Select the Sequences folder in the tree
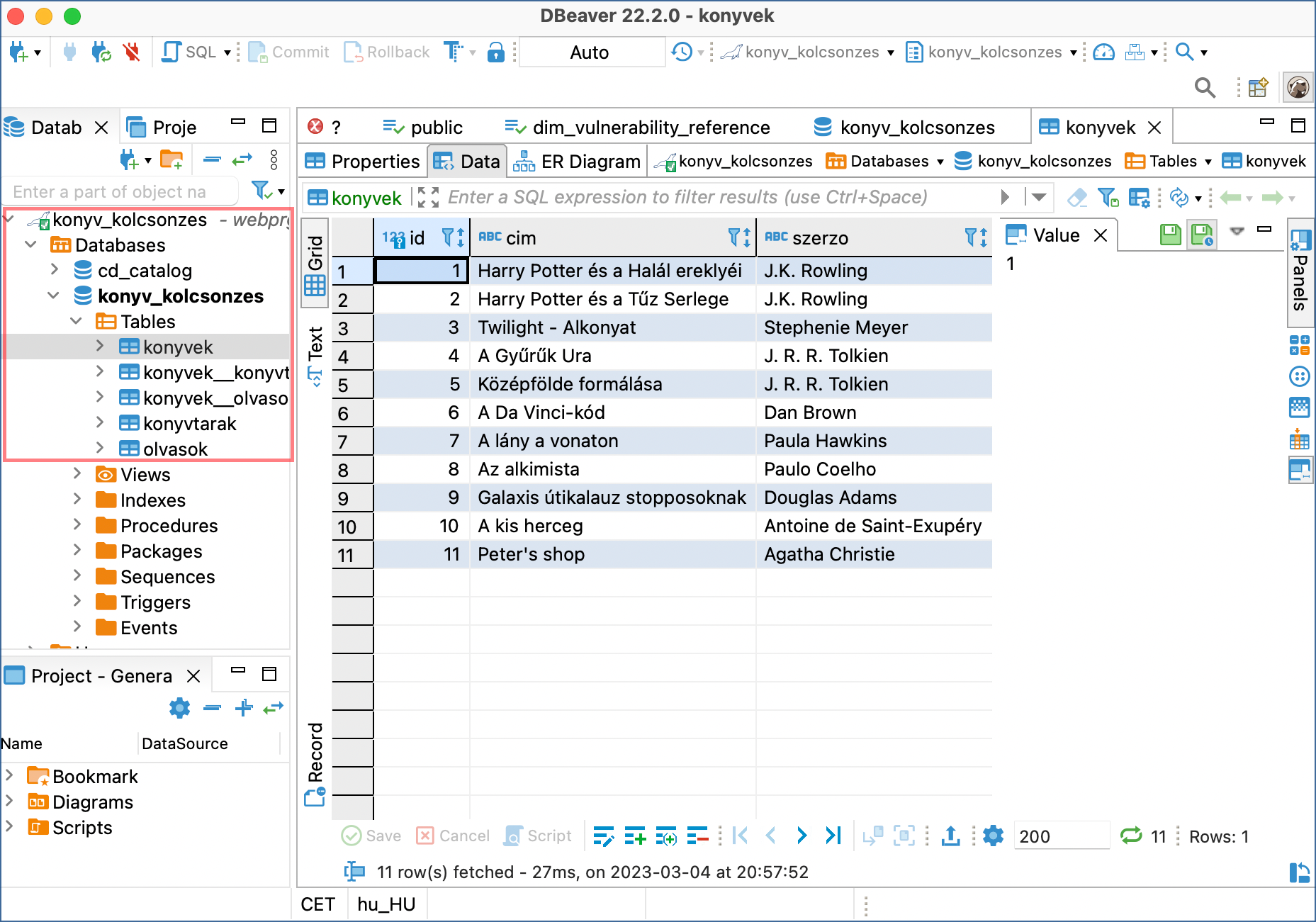Viewport: 1316px width, 922px height. [167, 577]
